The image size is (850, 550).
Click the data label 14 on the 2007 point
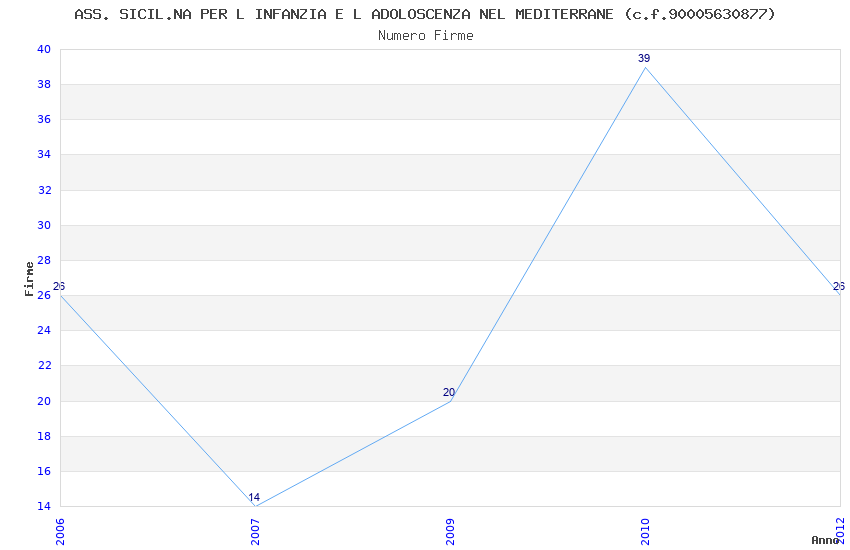pyautogui.click(x=254, y=497)
